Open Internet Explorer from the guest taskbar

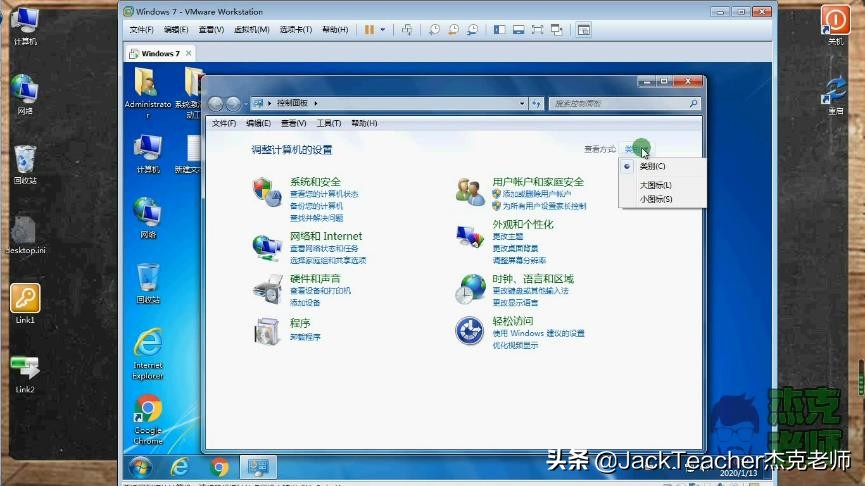[179, 467]
